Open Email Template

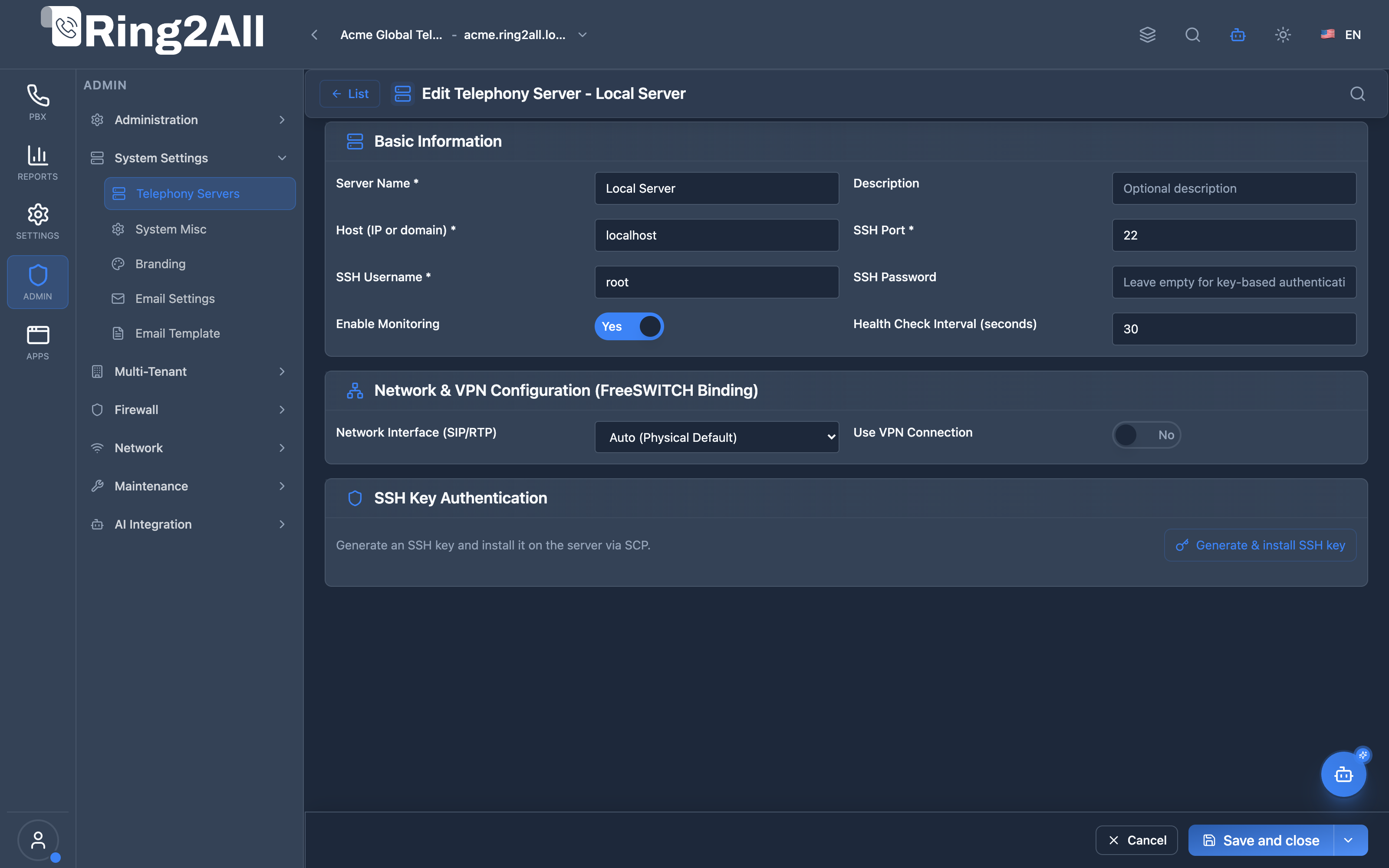[x=200, y=334]
